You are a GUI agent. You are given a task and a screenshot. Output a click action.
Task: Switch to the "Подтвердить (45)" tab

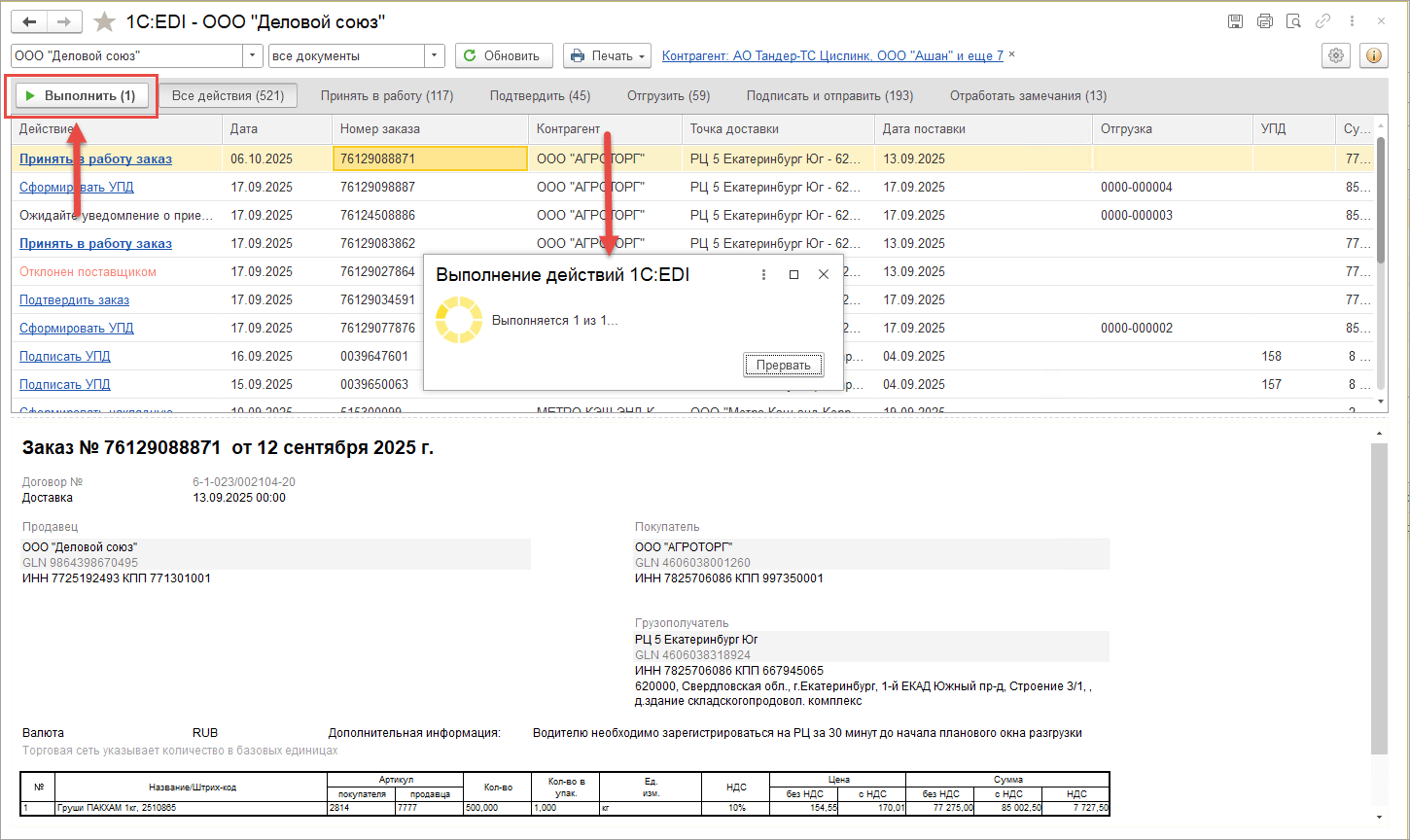coord(540,96)
